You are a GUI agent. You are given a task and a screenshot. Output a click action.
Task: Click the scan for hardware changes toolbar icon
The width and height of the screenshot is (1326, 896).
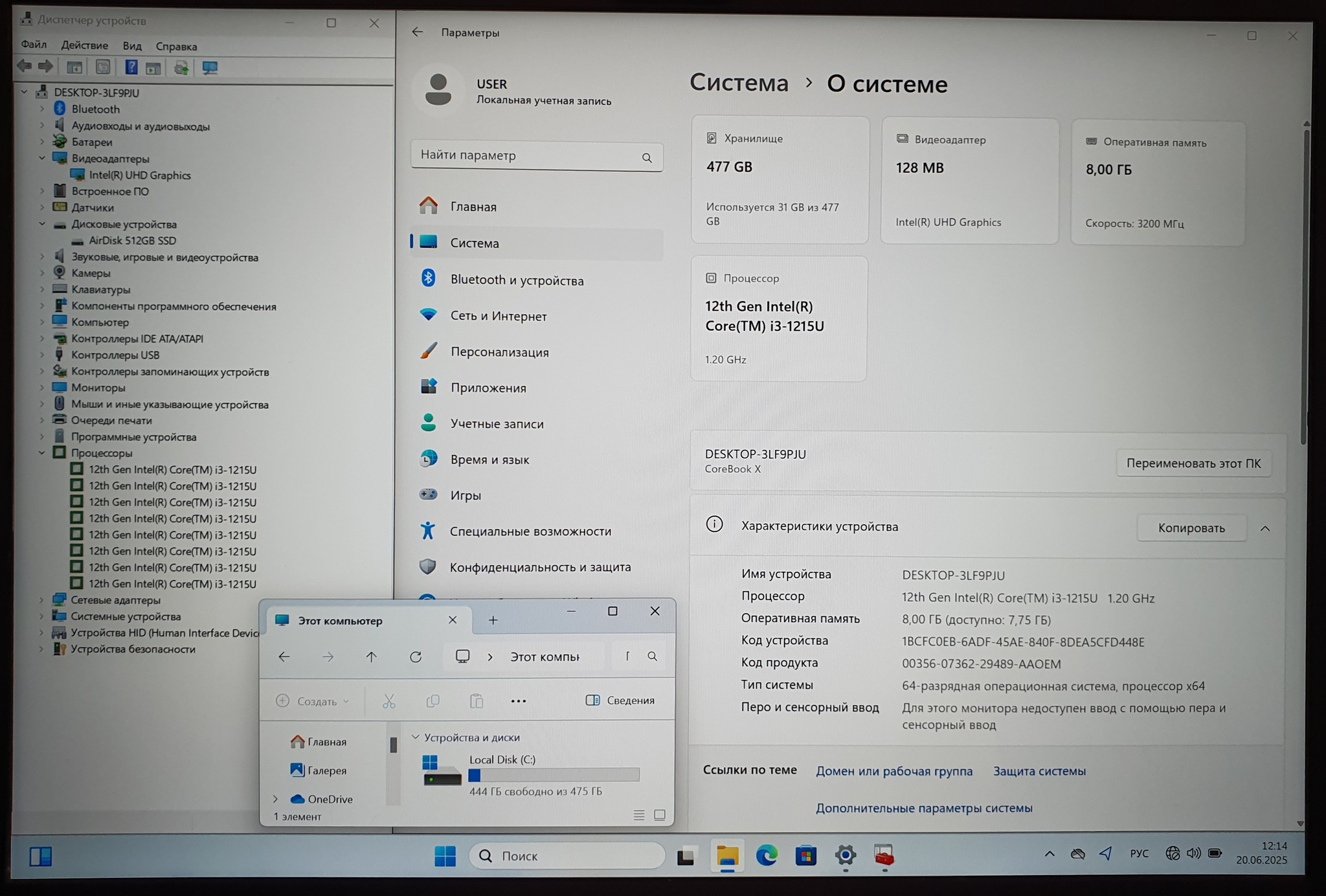pyautogui.click(x=209, y=67)
